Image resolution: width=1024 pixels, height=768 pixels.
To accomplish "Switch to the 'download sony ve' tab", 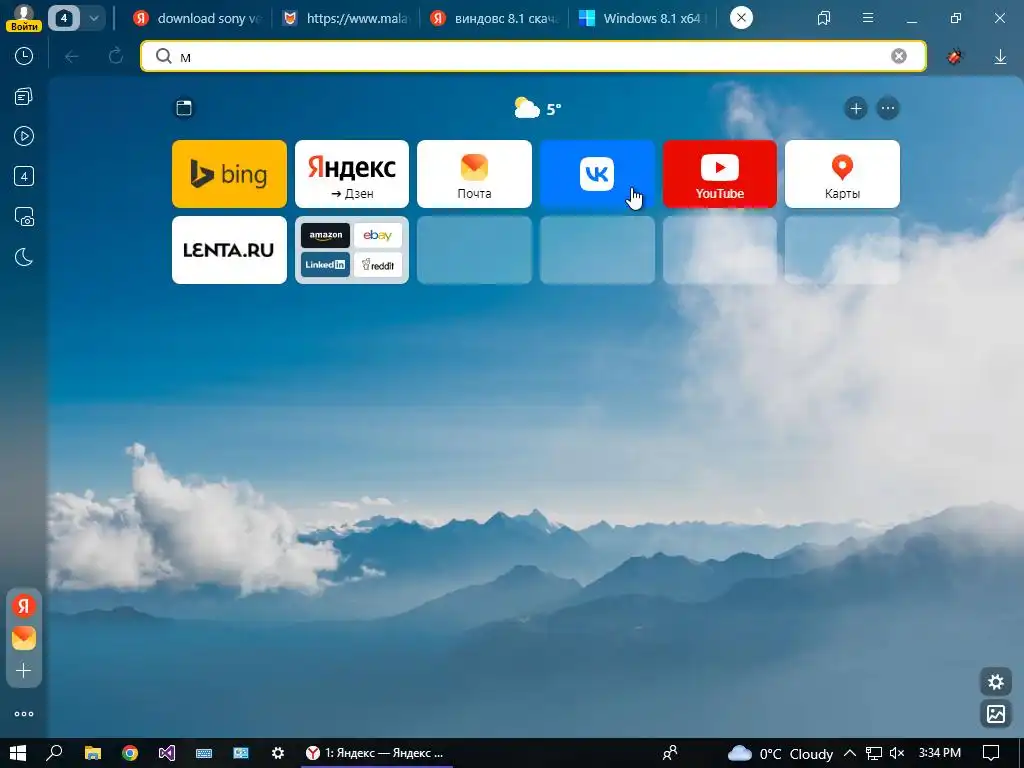I will coord(197,18).
